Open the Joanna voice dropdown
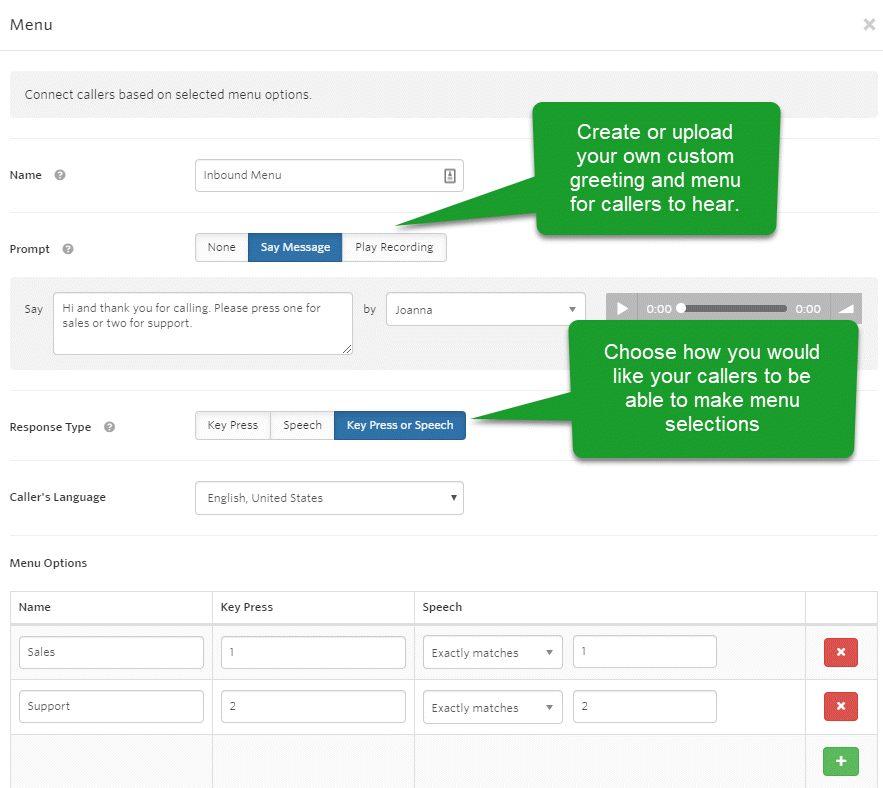Image resolution: width=883 pixels, height=788 pixels. pyautogui.click(x=485, y=309)
